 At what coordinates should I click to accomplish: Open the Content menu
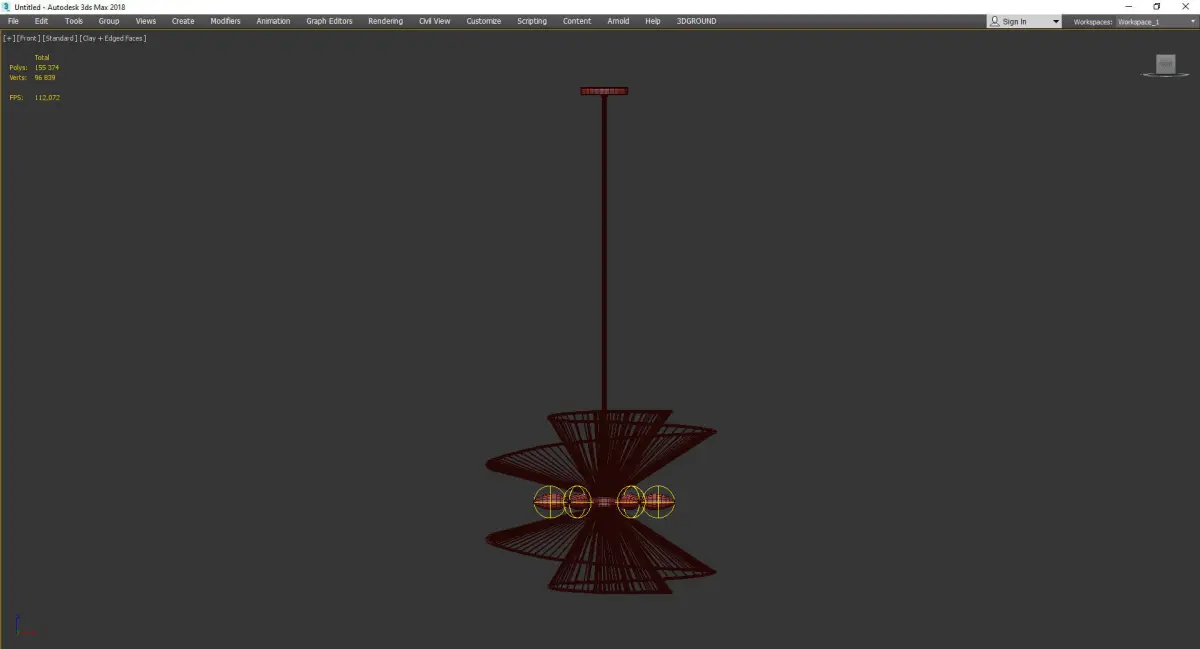coord(577,21)
